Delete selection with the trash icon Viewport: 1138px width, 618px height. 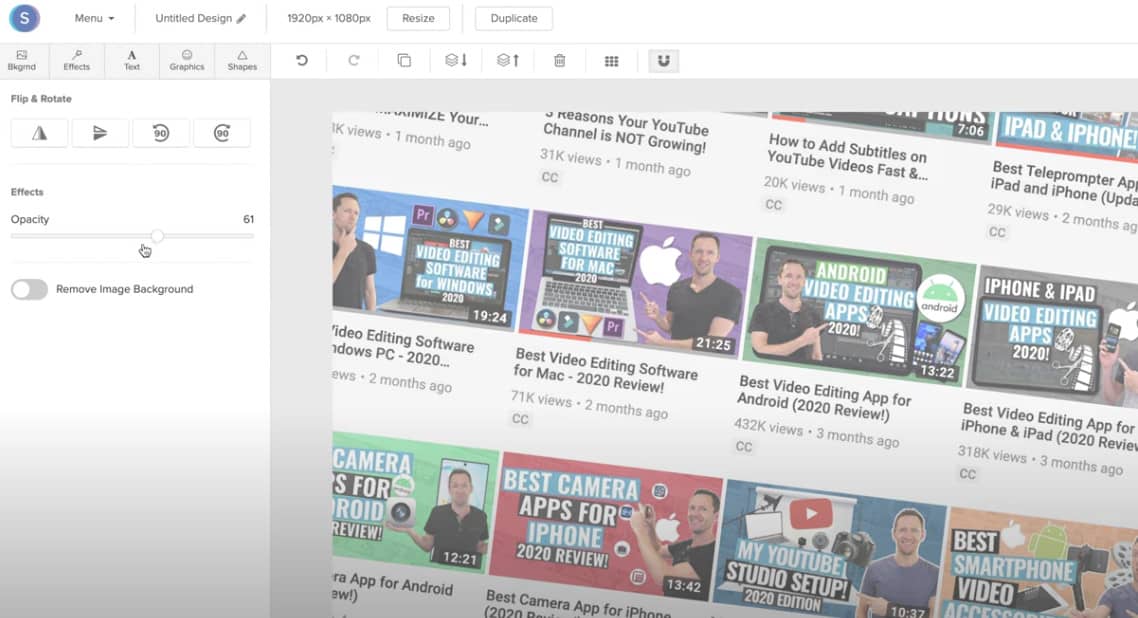point(560,61)
